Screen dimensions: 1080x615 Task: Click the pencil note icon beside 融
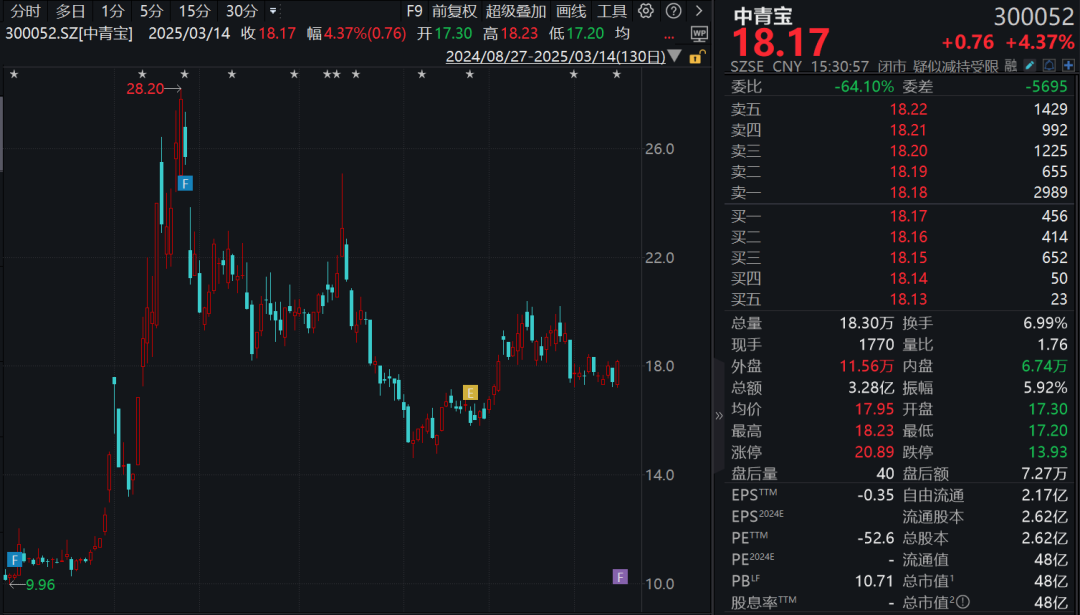click(1029, 66)
